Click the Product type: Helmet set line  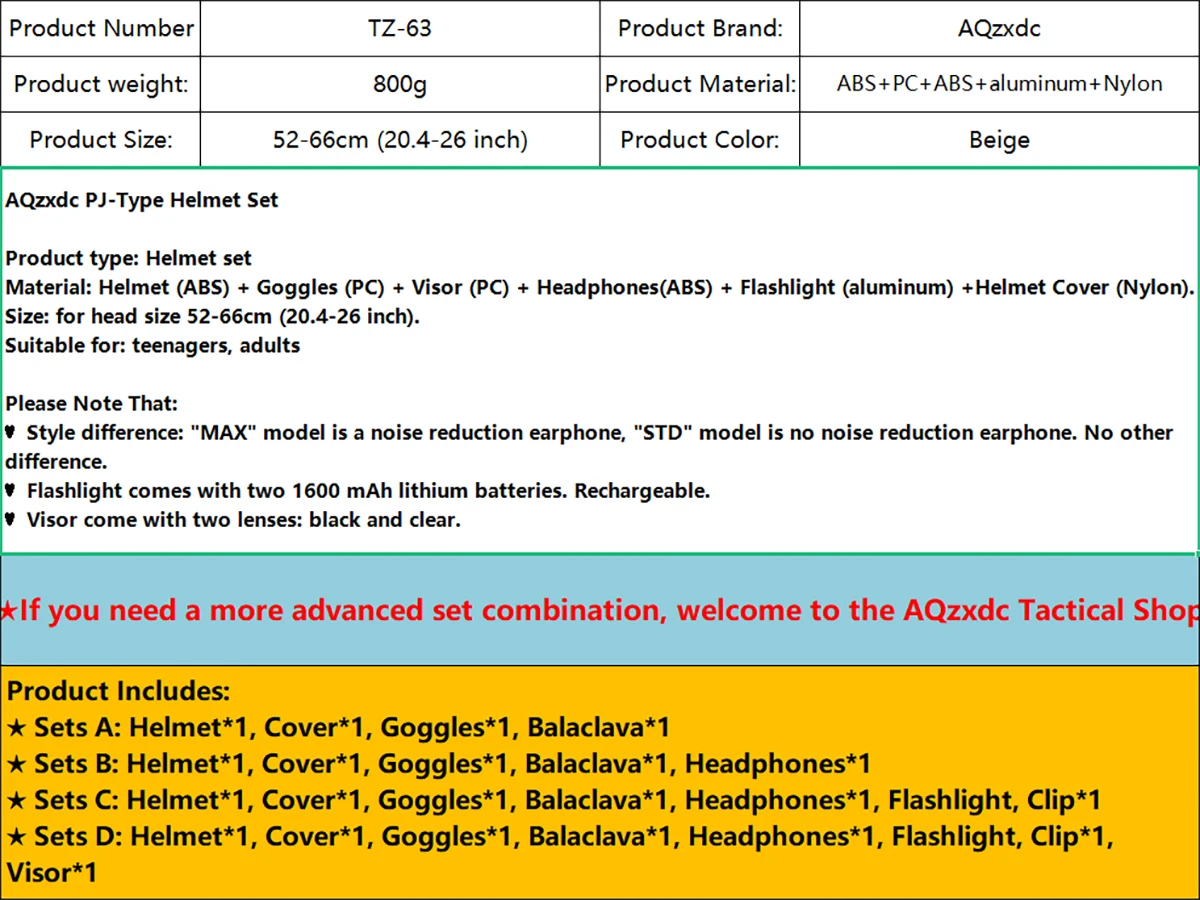click(x=129, y=259)
